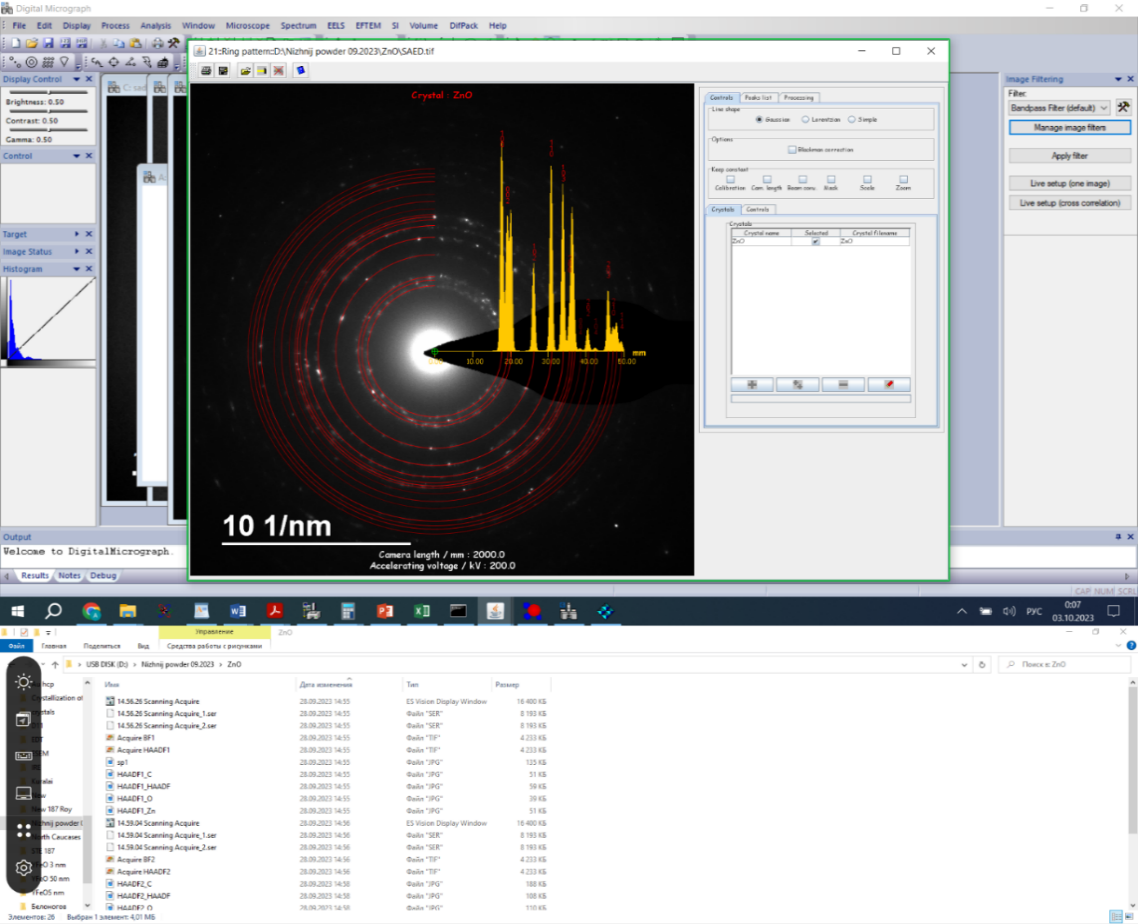The width and height of the screenshot is (1138, 924).
Task: Switch to the Peaks list tab
Action: (758, 97)
